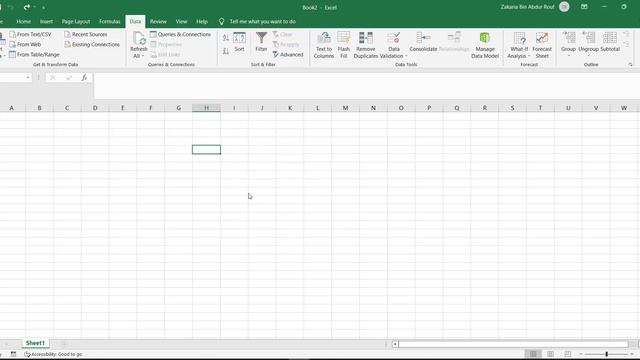Open Advanced filter options
640x360 pixels.
[288, 54]
